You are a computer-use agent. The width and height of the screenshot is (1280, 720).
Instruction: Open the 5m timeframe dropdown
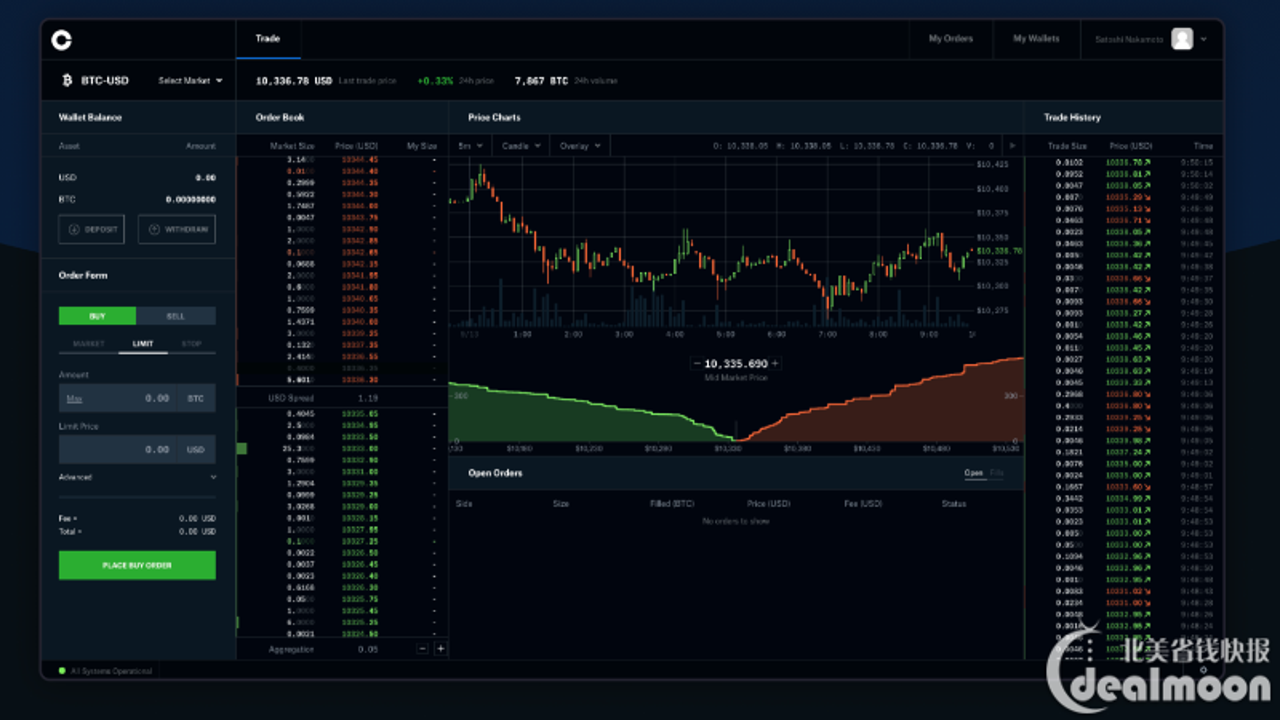click(x=470, y=145)
